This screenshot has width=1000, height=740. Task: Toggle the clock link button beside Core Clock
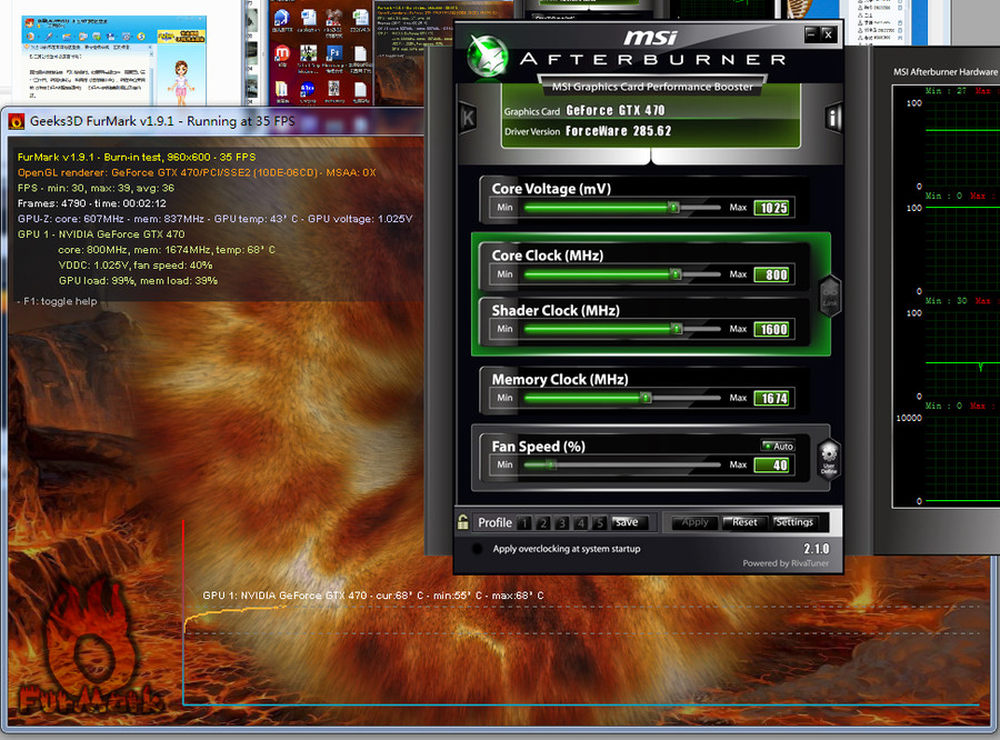point(830,295)
